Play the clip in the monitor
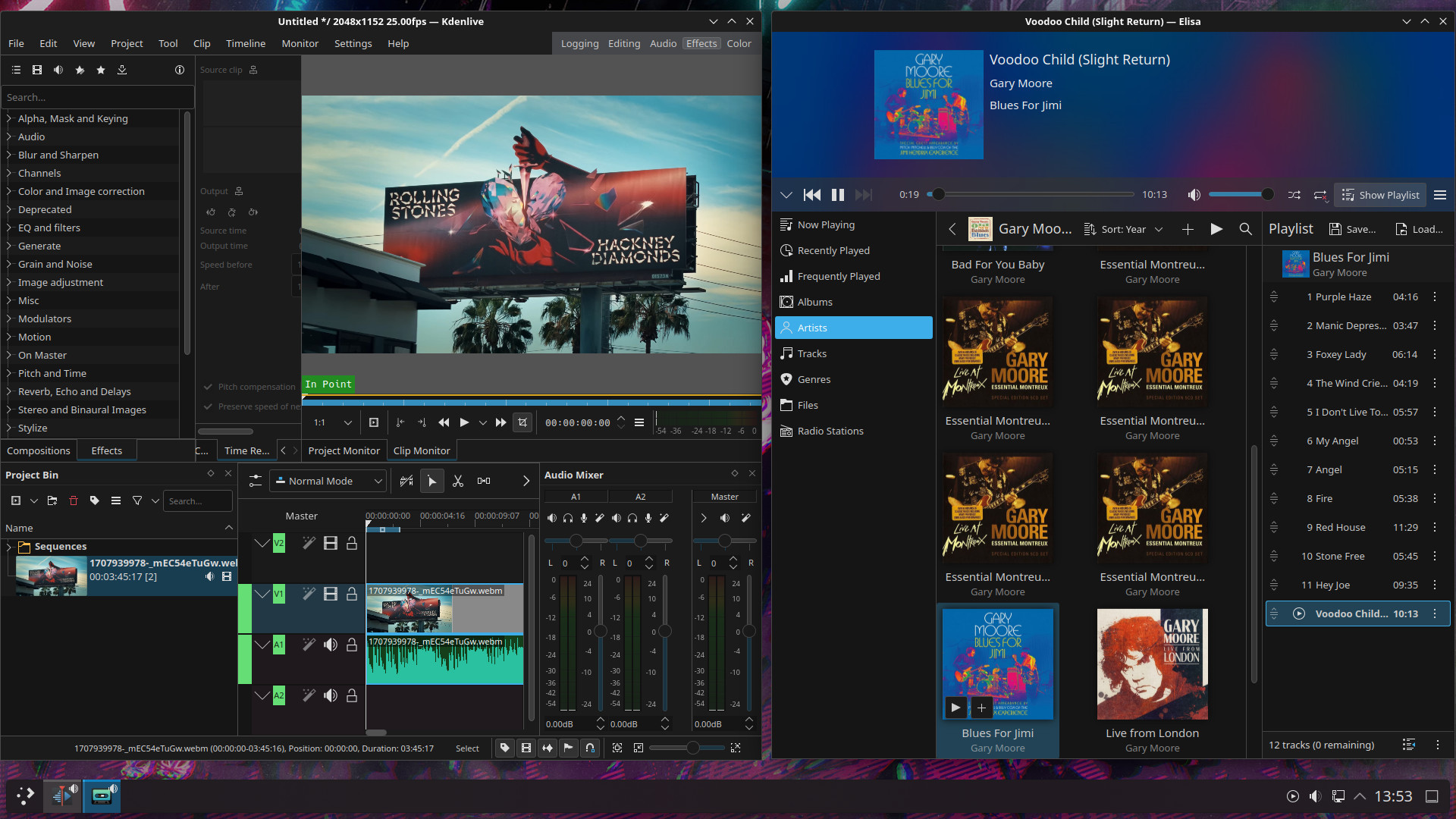The height and width of the screenshot is (819, 1456). (x=464, y=422)
